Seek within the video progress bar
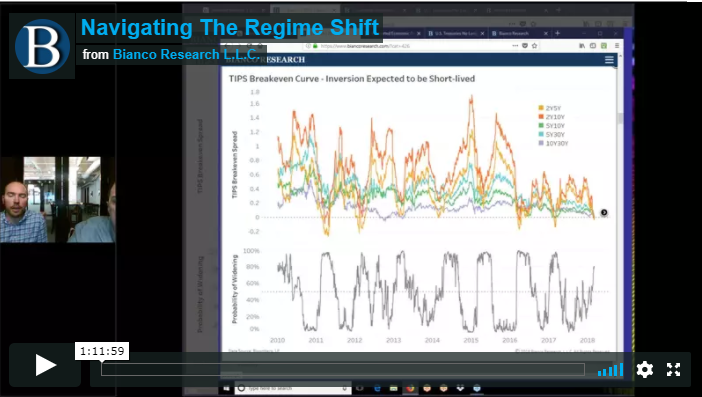702x397 pixels. pyautogui.click(x=342, y=369)
